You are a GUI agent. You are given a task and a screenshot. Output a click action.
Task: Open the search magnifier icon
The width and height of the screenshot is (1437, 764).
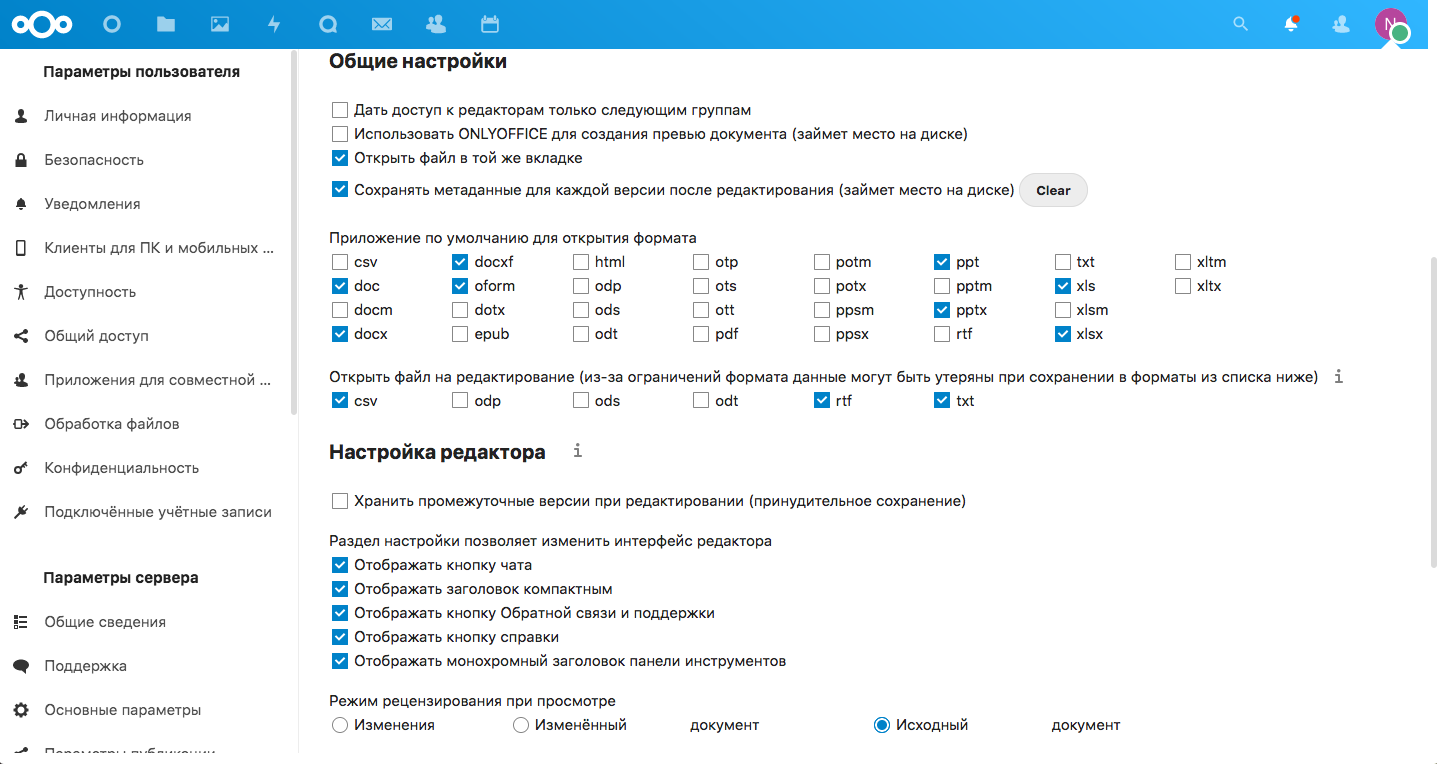(x=1241, y=24)
